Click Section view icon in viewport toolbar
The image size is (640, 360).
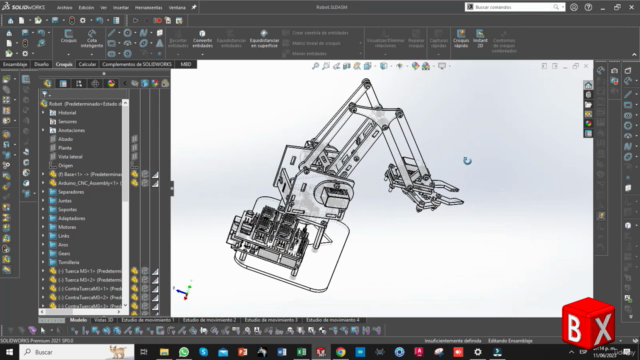347,66
